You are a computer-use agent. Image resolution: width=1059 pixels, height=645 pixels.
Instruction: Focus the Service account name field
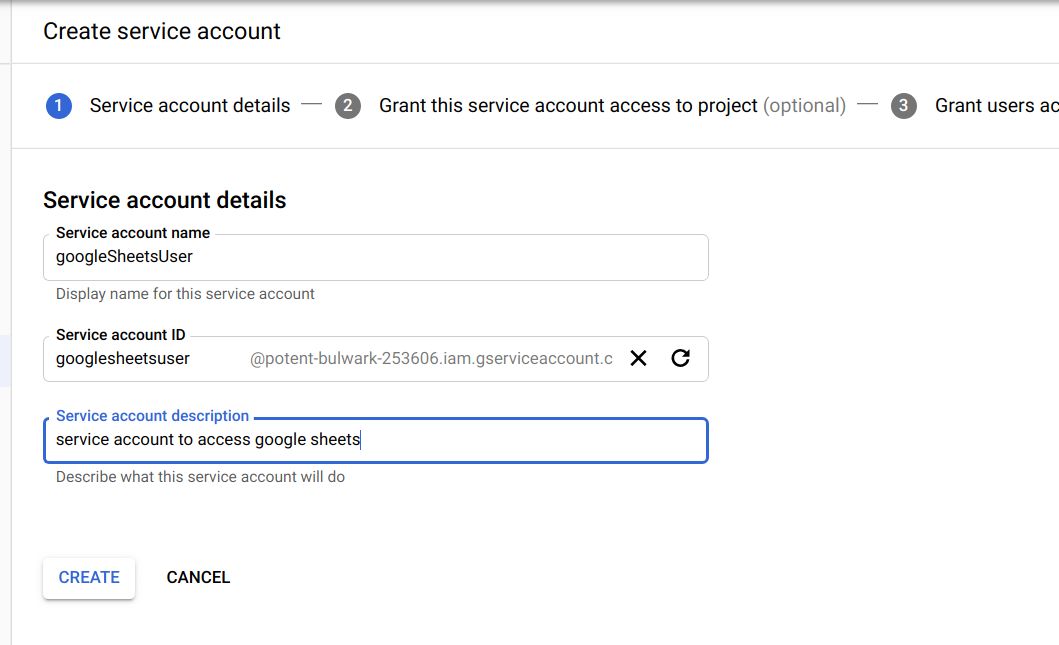point(375,257)
